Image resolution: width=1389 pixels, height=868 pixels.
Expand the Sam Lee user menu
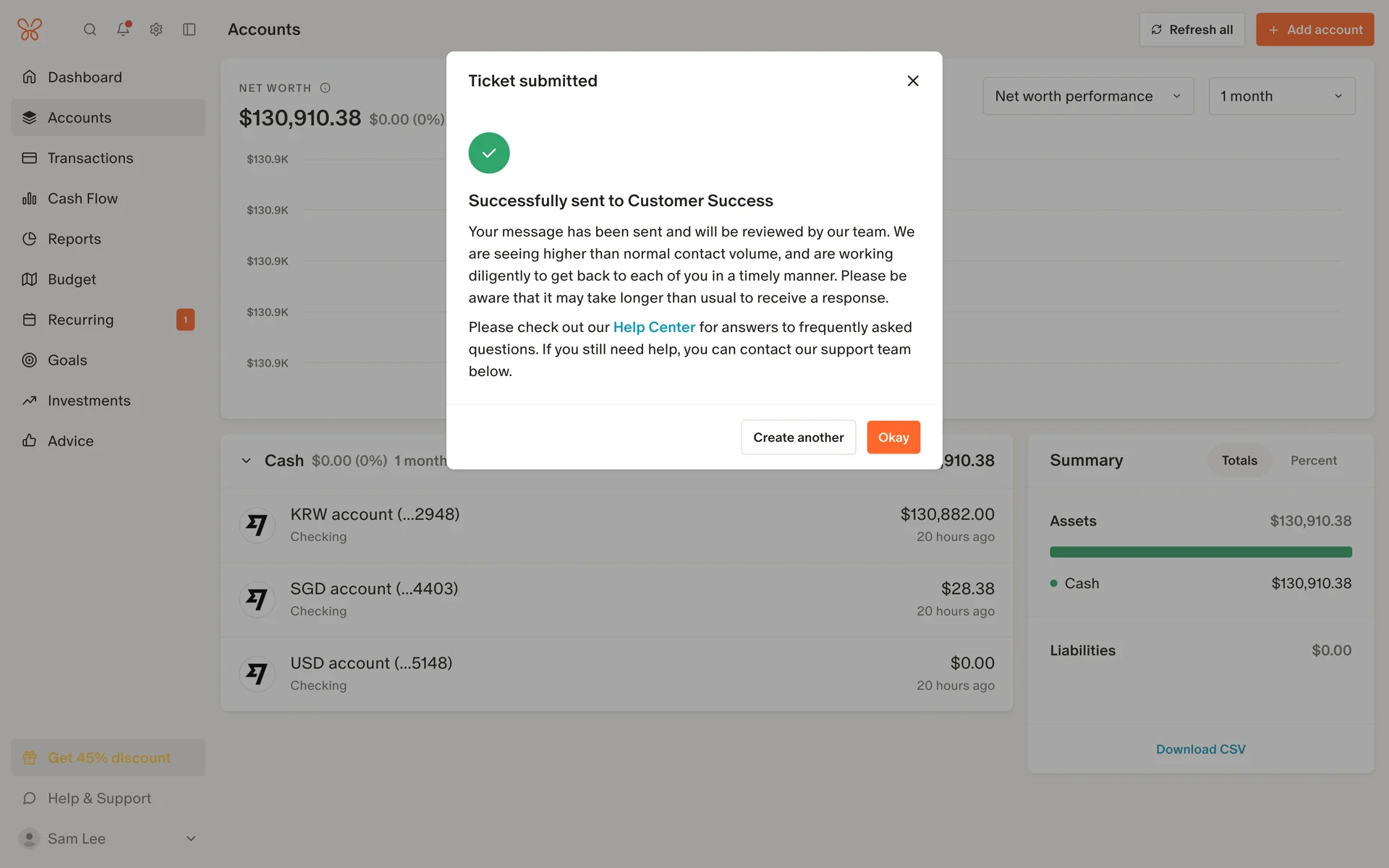pyautogui.click(x=191, y=839)
